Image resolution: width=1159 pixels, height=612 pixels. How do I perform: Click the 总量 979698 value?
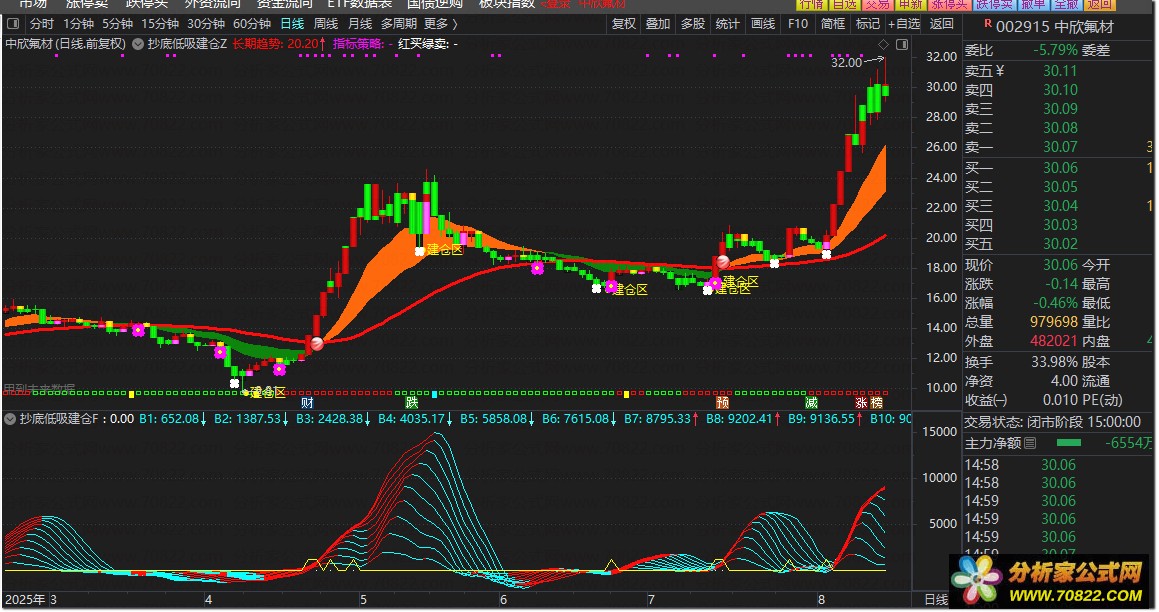tap(1054, 322)
